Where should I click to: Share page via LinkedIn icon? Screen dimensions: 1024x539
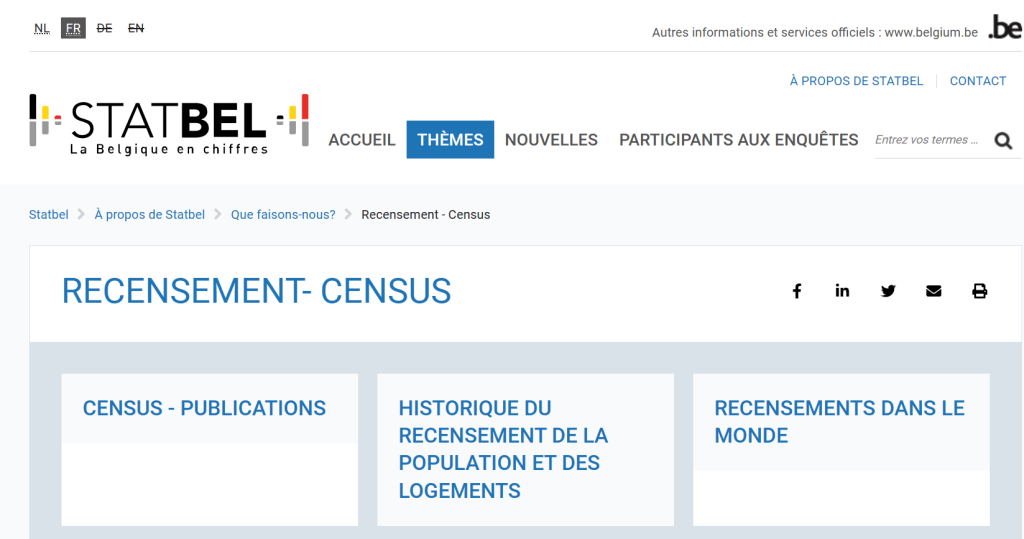(x=842, y=291)
